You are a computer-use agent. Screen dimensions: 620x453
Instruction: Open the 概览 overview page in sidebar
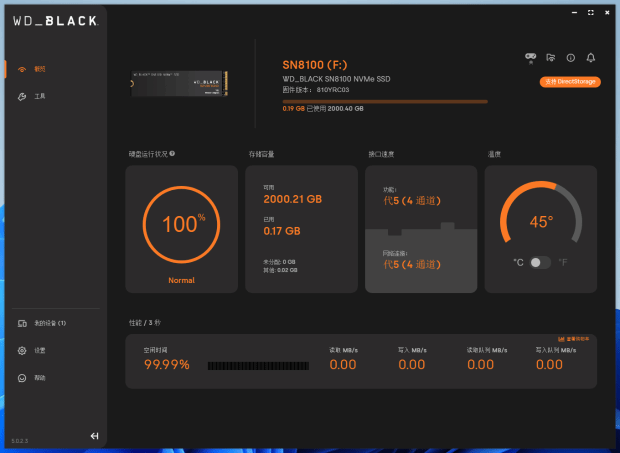click(x=32, y=69)
